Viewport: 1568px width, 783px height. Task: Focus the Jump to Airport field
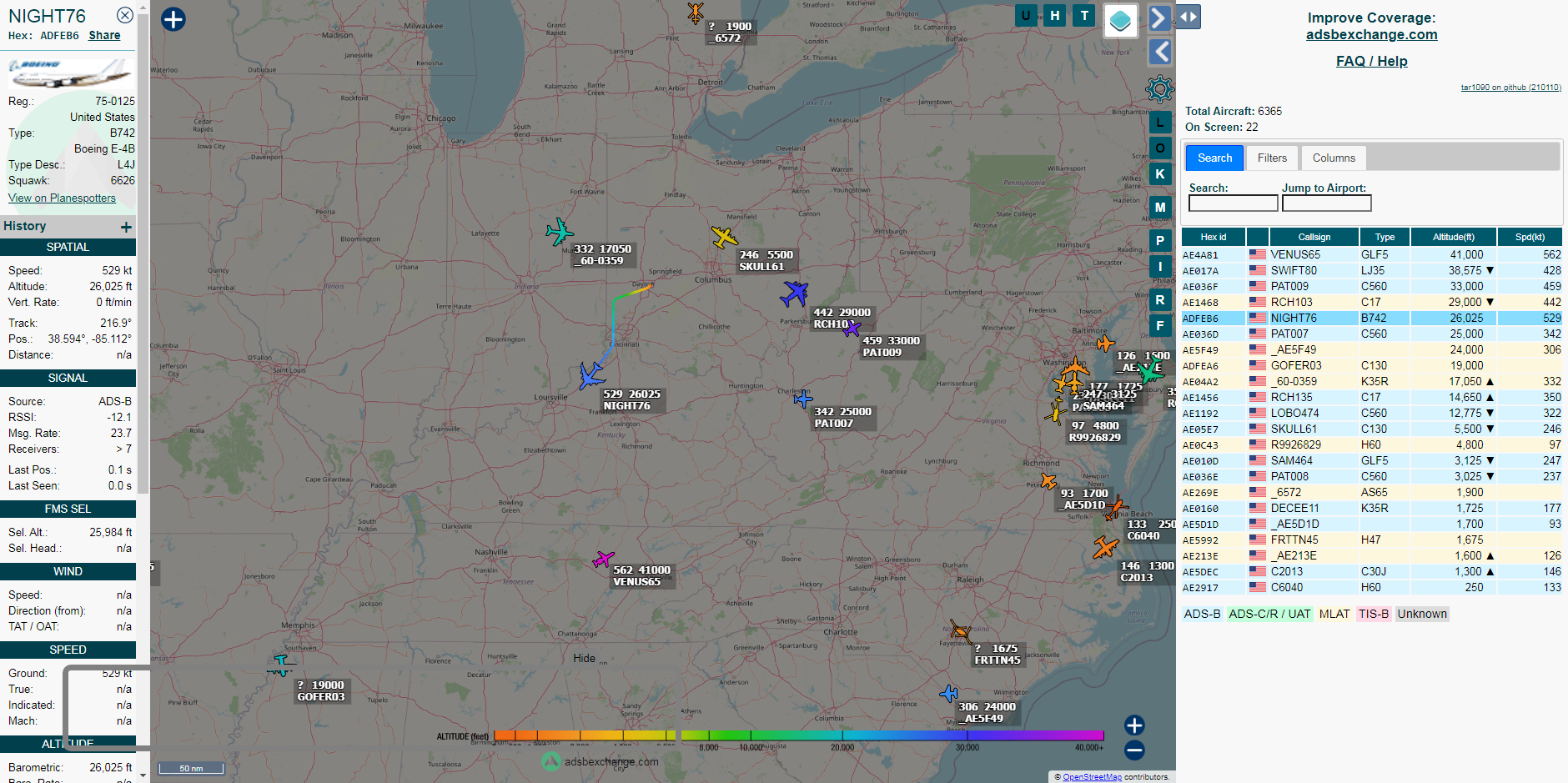click(1326, 203)
